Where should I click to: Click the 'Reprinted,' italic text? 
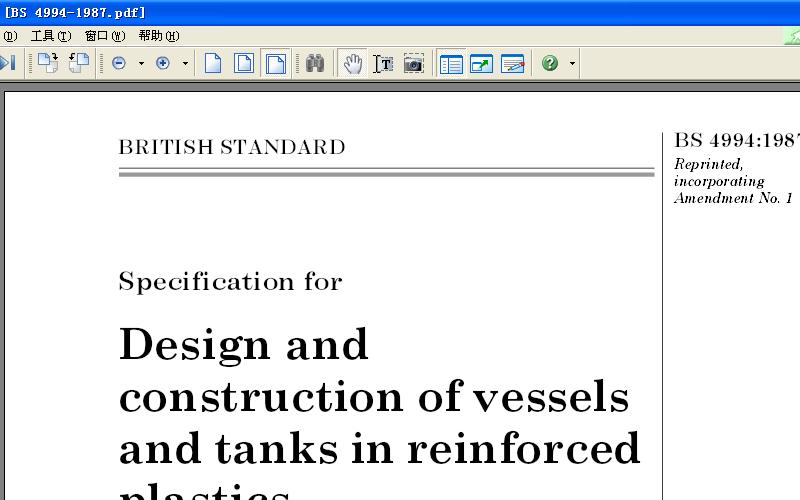(709, 164)
